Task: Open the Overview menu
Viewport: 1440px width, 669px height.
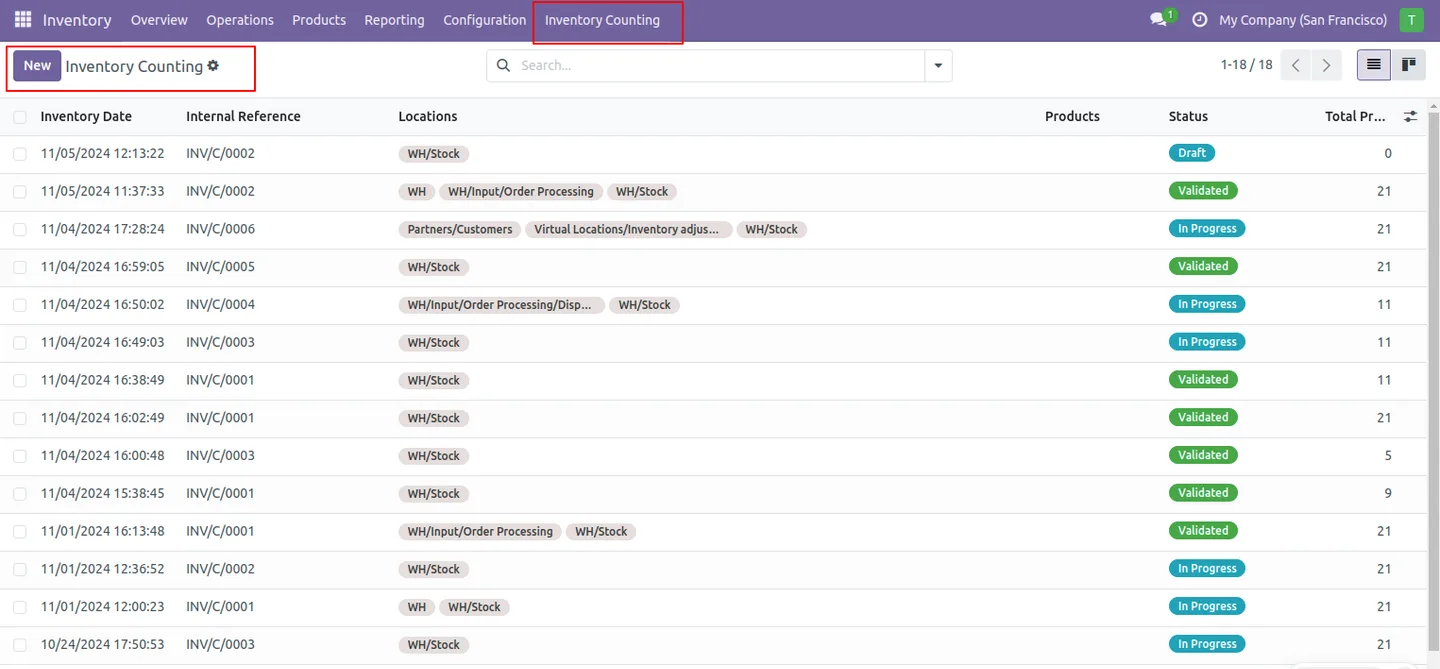Action: (159, 20)
